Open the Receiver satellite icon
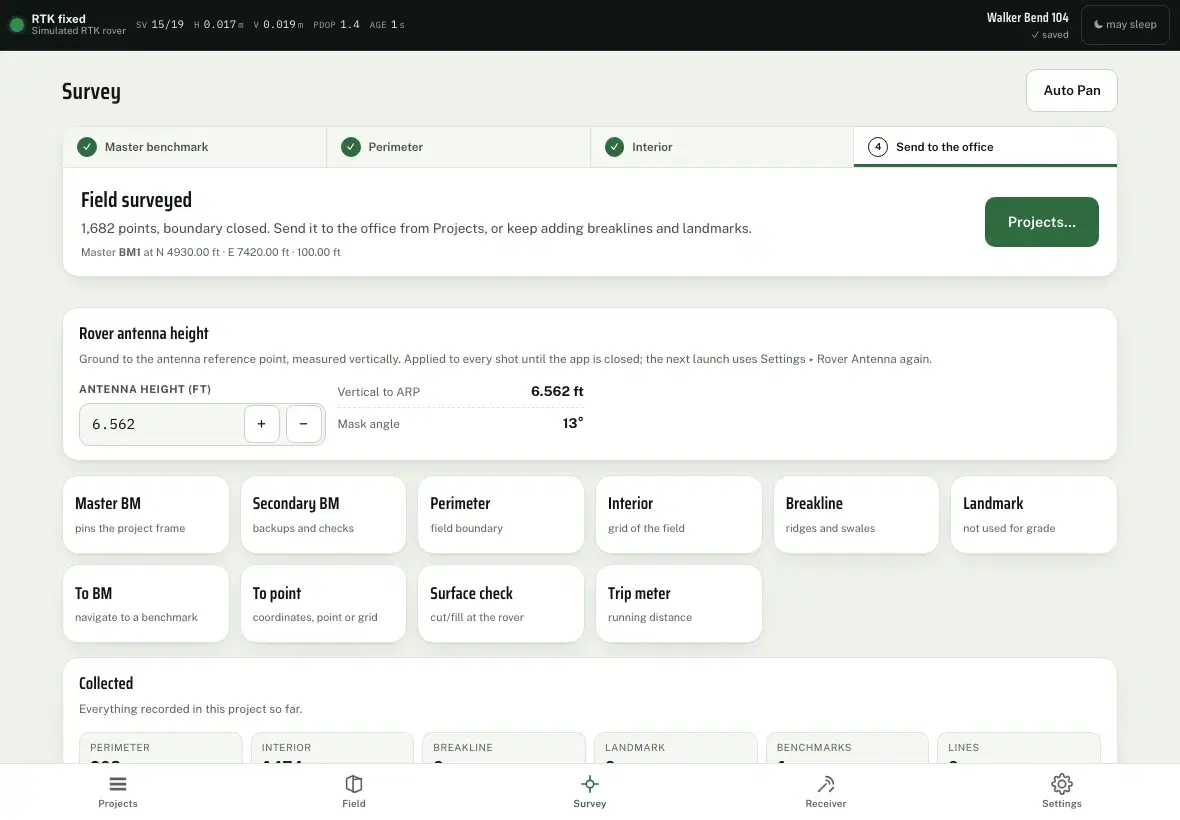Image resolution: width=1180 pixels, height=820 pixels. [826, 784]
